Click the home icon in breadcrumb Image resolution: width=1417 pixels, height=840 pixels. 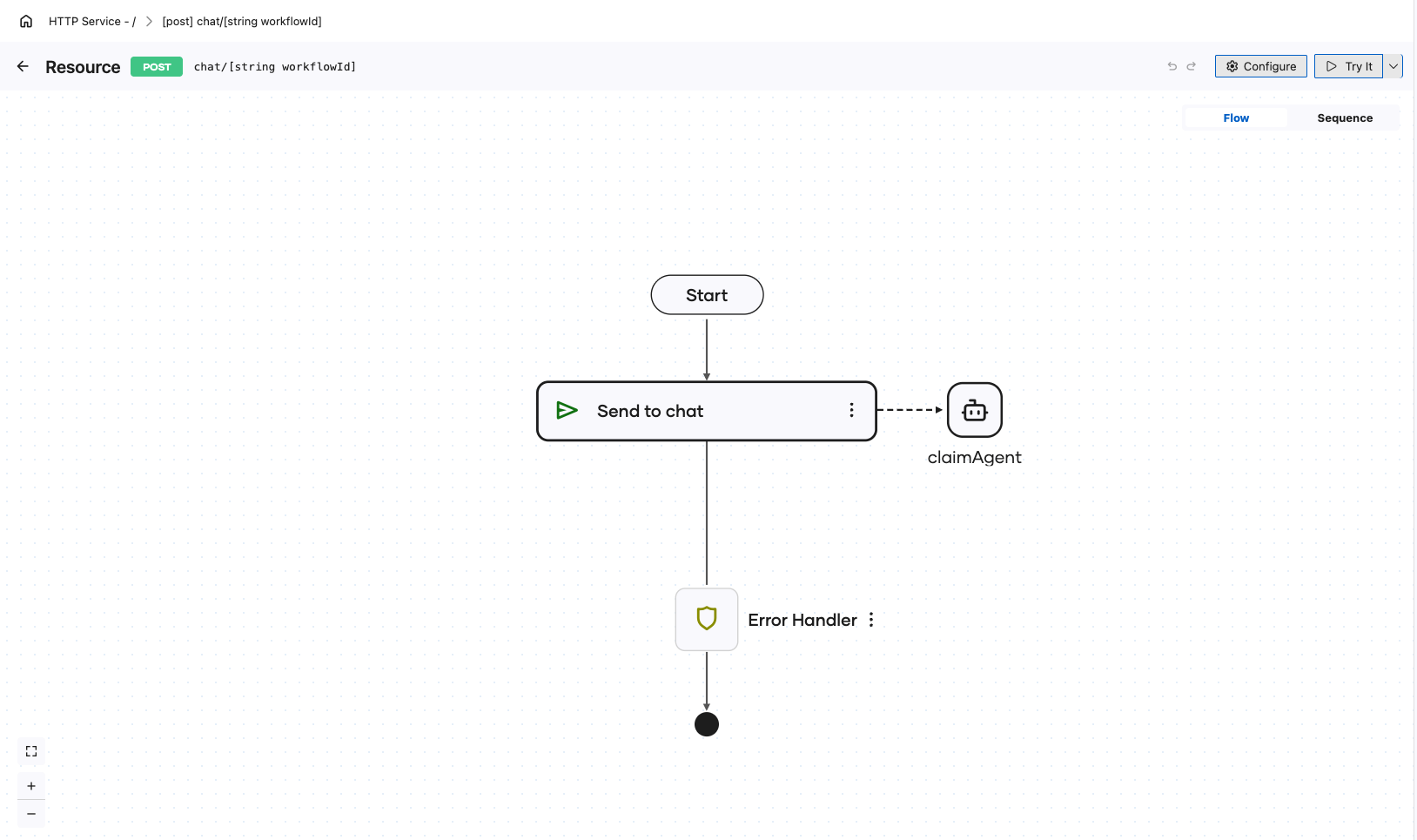point(26,21)
